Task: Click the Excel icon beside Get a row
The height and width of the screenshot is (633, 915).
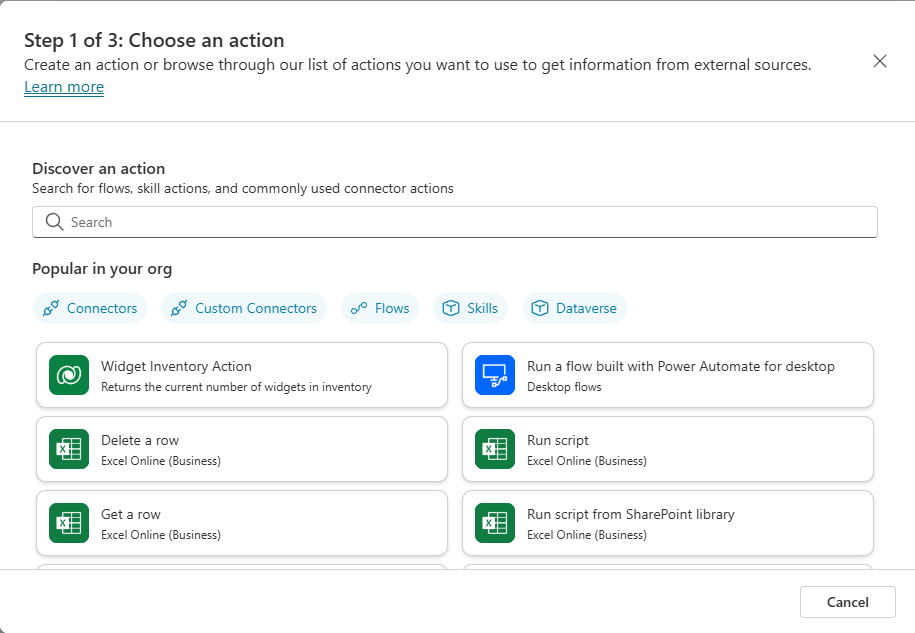Action: click(x=69, y=523)
